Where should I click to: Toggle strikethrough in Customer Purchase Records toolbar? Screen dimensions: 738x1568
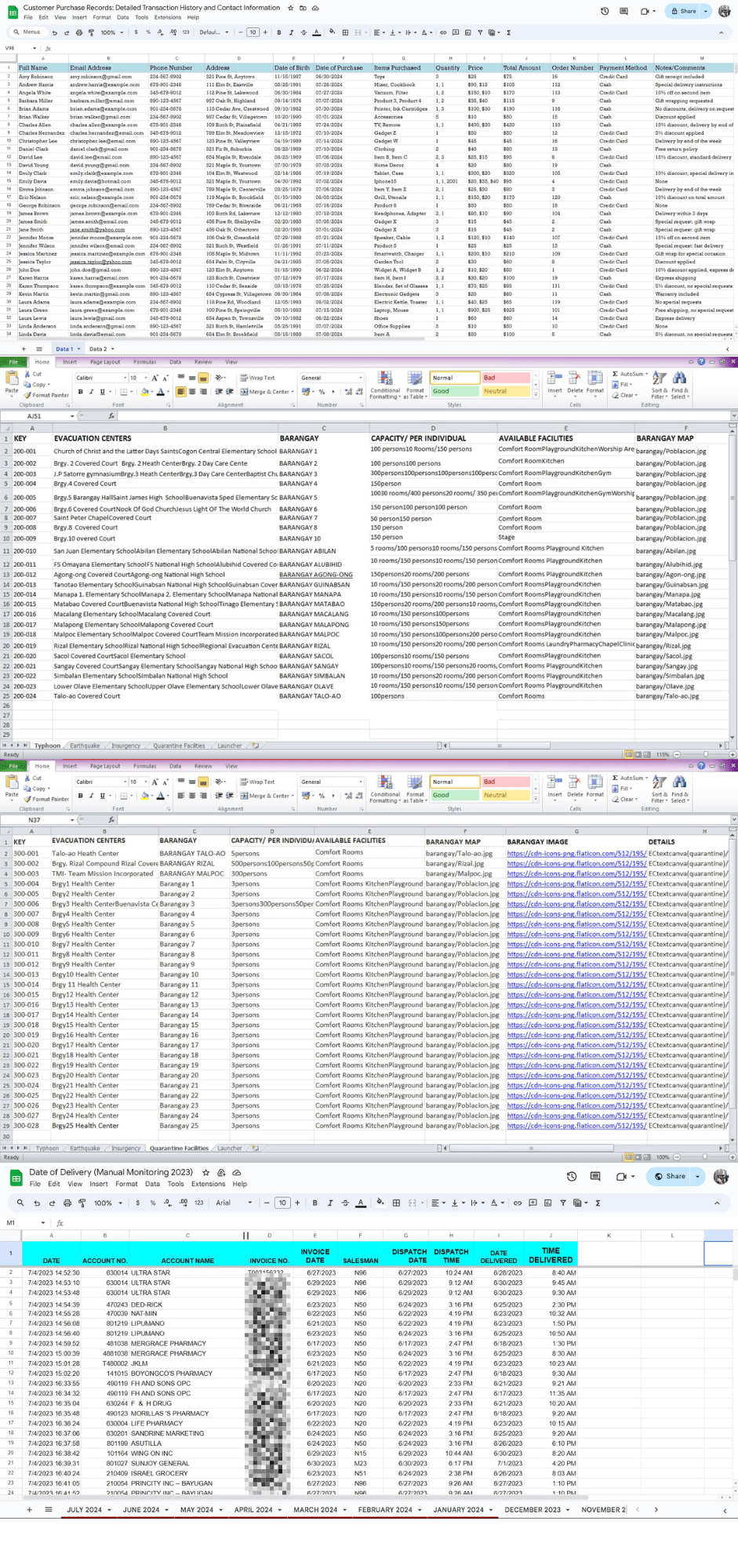(x=304, y=33)
